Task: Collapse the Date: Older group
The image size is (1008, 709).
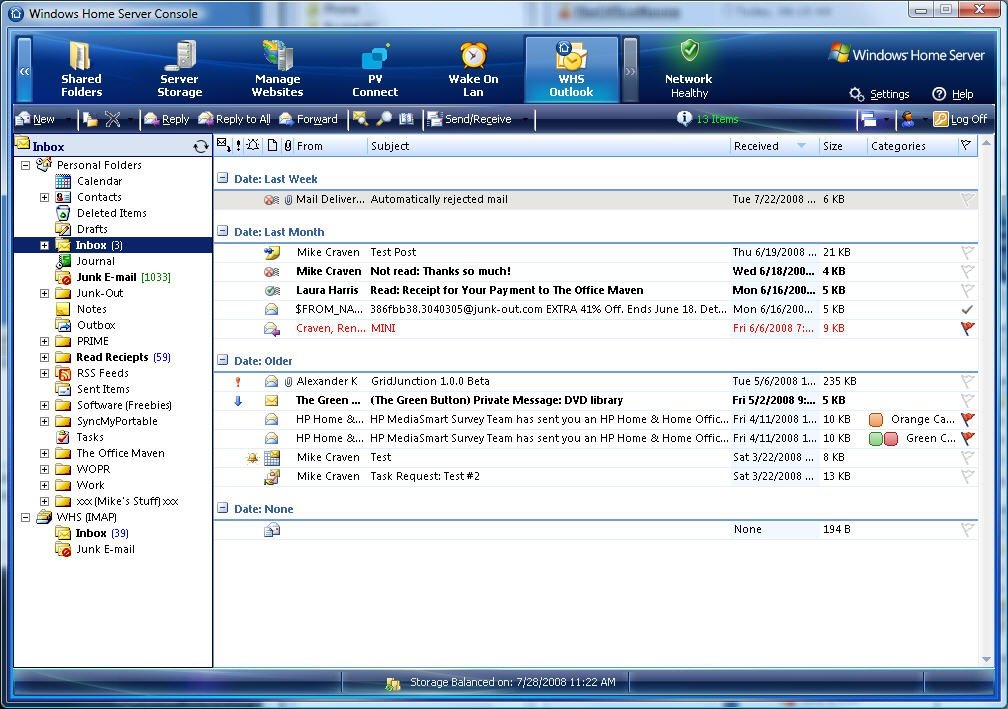Action: pos(222,360)
